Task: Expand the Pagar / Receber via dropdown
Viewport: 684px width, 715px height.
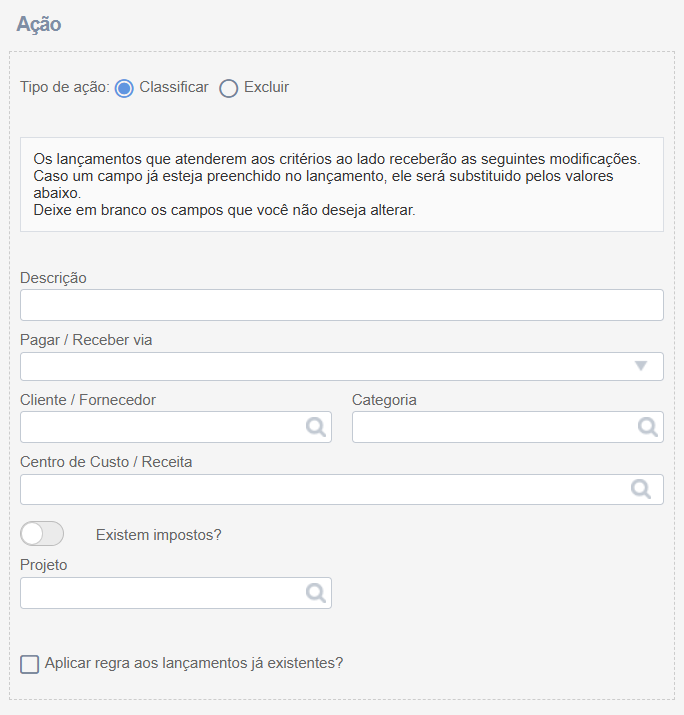Action: [x=342, y=366]
